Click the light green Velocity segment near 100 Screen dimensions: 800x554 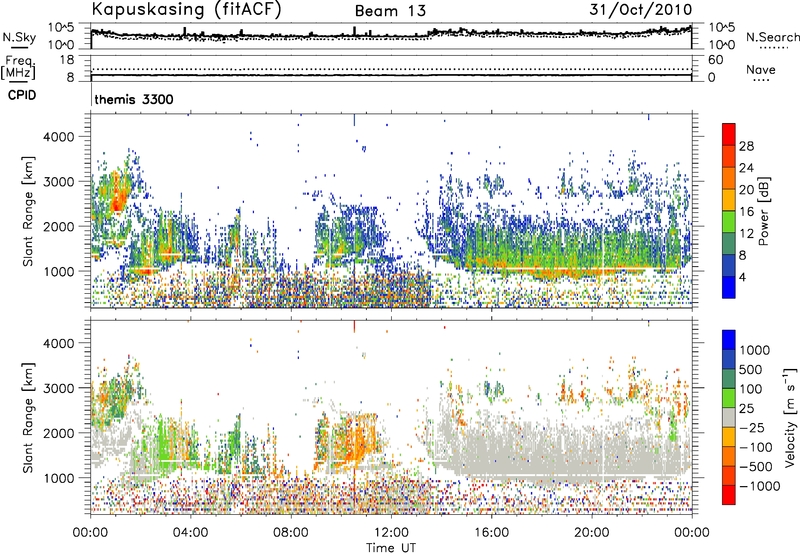729,398
